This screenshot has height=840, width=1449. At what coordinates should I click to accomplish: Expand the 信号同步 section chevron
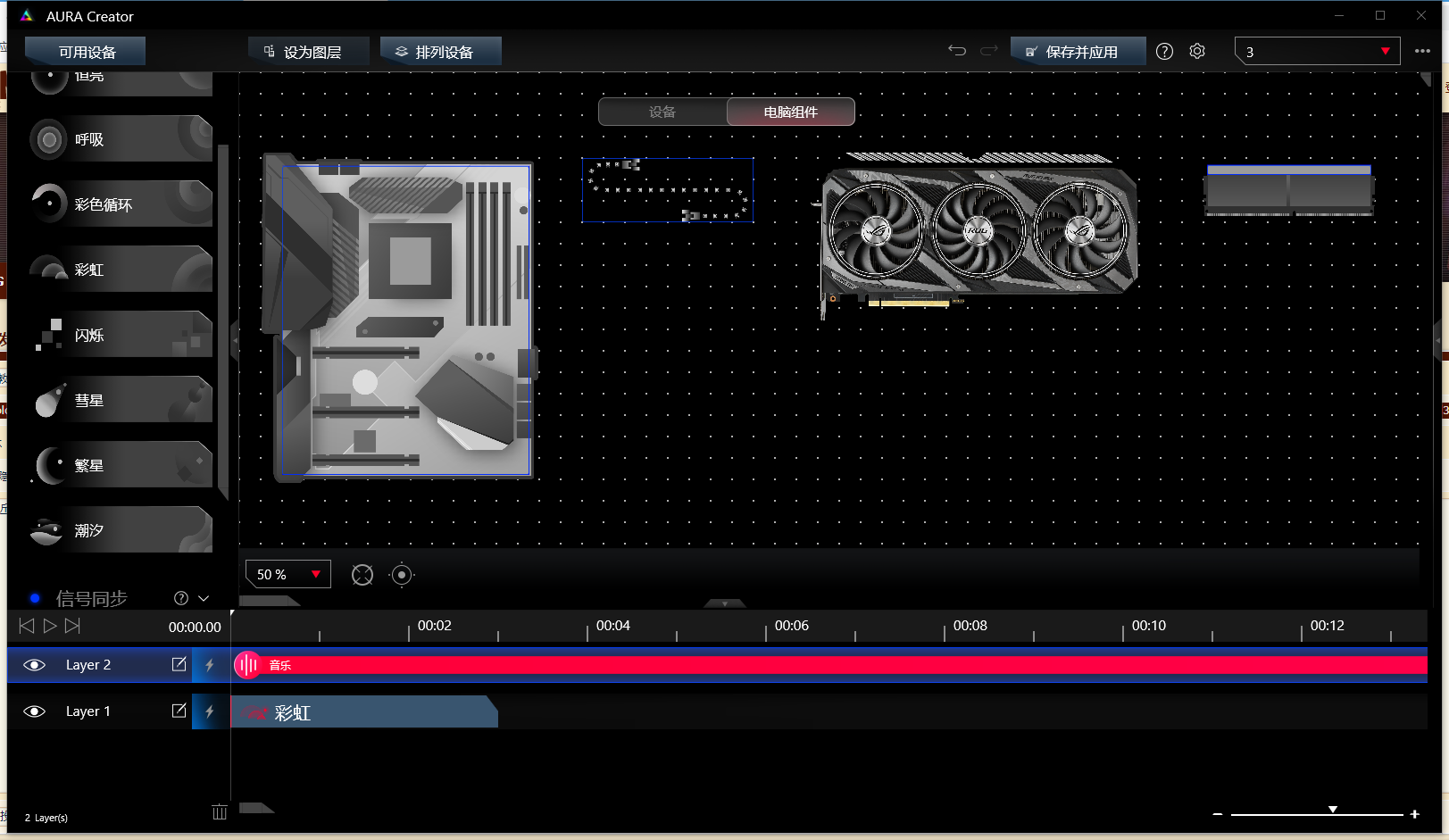point(204,598)
